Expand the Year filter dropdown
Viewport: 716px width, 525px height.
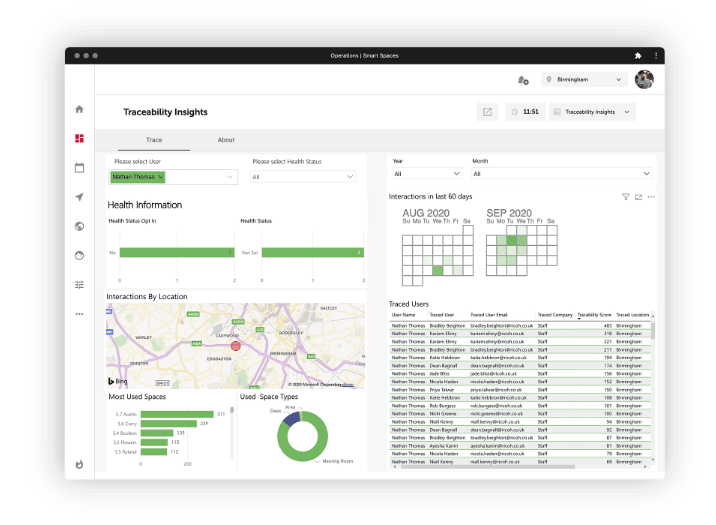(427, 173)
